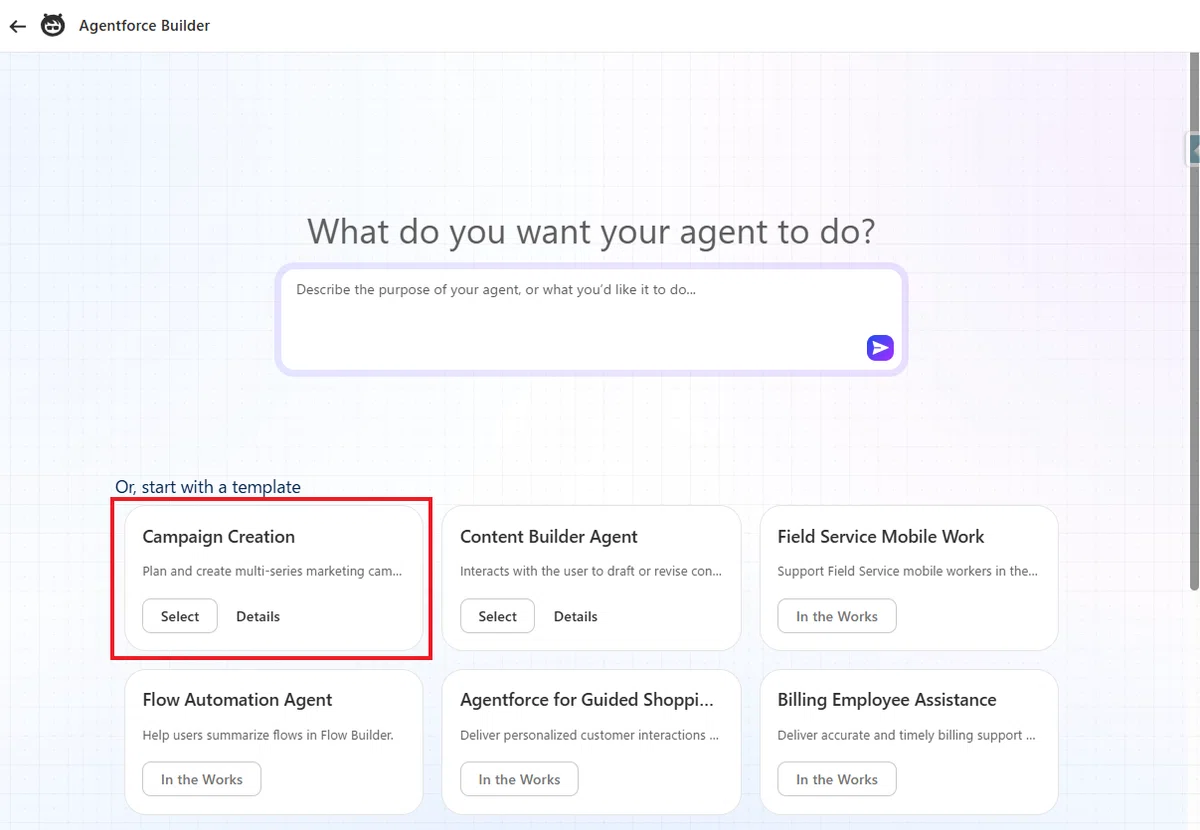
Task: Open Details for Campaign Creation
Action: (x=258, y=616)
